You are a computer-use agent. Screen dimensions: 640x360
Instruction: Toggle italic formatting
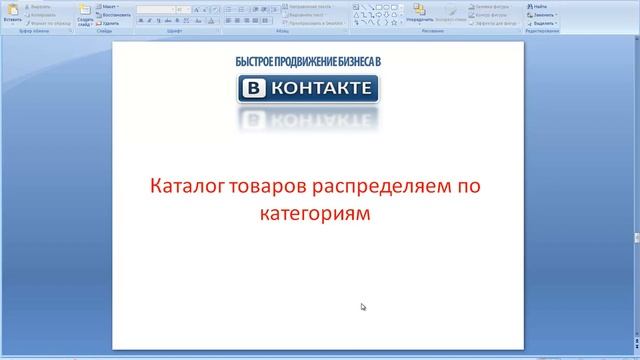[149, 20]
